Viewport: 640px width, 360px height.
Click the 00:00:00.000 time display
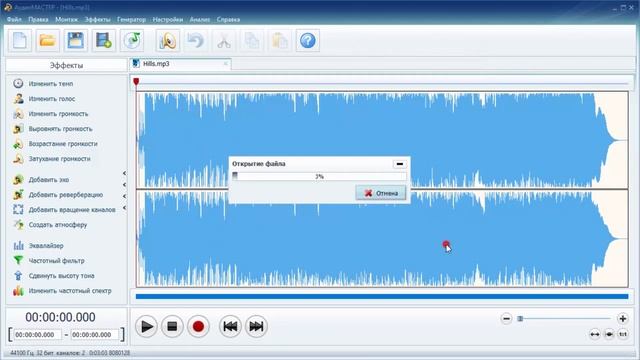pos(60,317)
